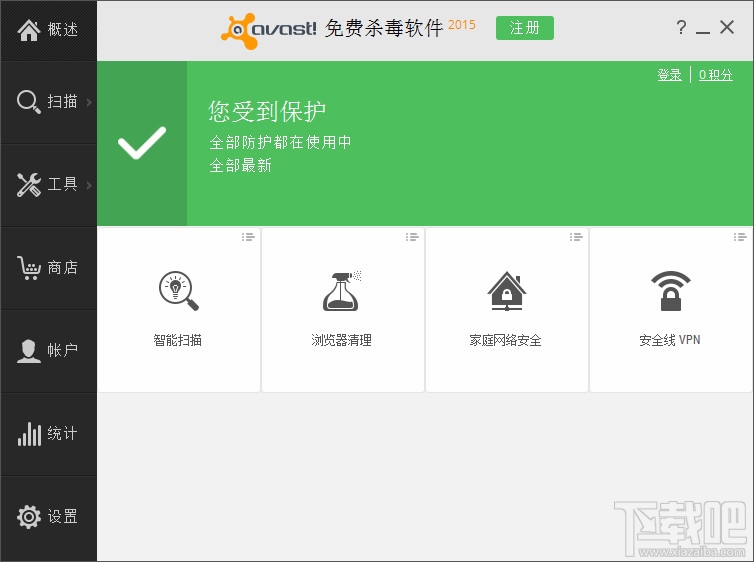Click the 全部防护都在使用中 status text

[280, 142]
